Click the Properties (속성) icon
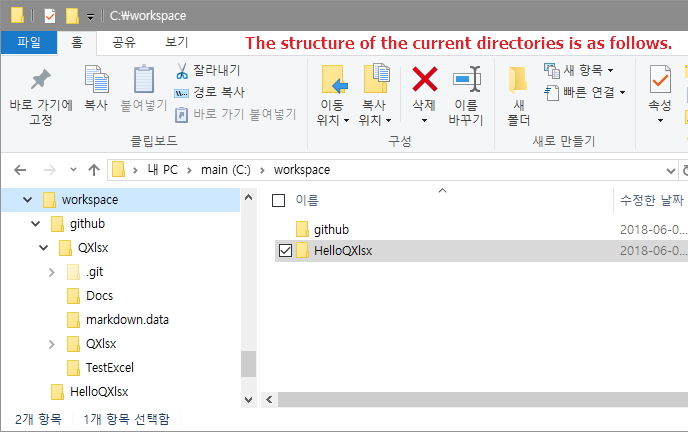Screen dimensions: 688x432 (x=660, y=80)
